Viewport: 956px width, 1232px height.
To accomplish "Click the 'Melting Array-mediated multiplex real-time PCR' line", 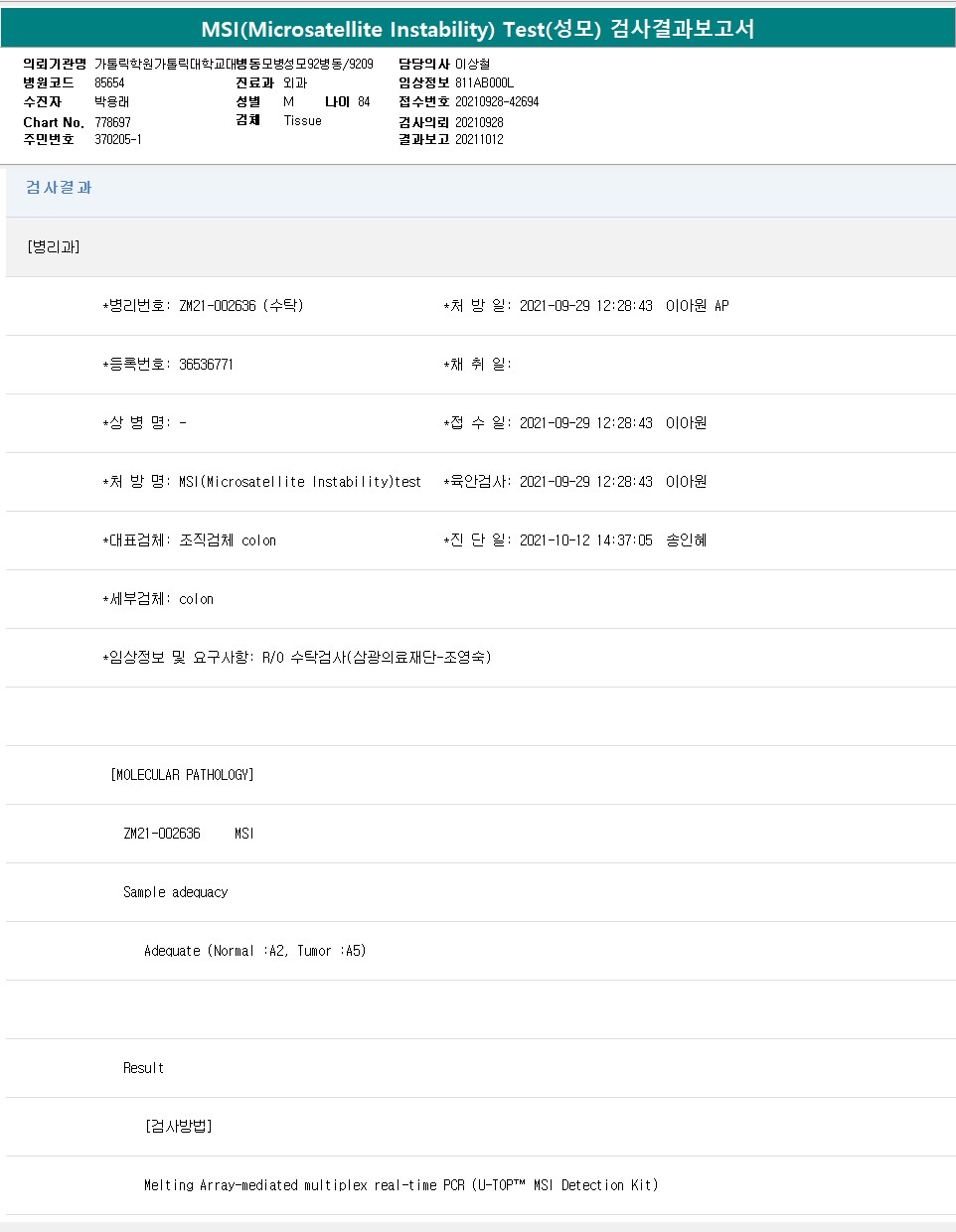I will pyautogui.click(x=400, y=1185).
